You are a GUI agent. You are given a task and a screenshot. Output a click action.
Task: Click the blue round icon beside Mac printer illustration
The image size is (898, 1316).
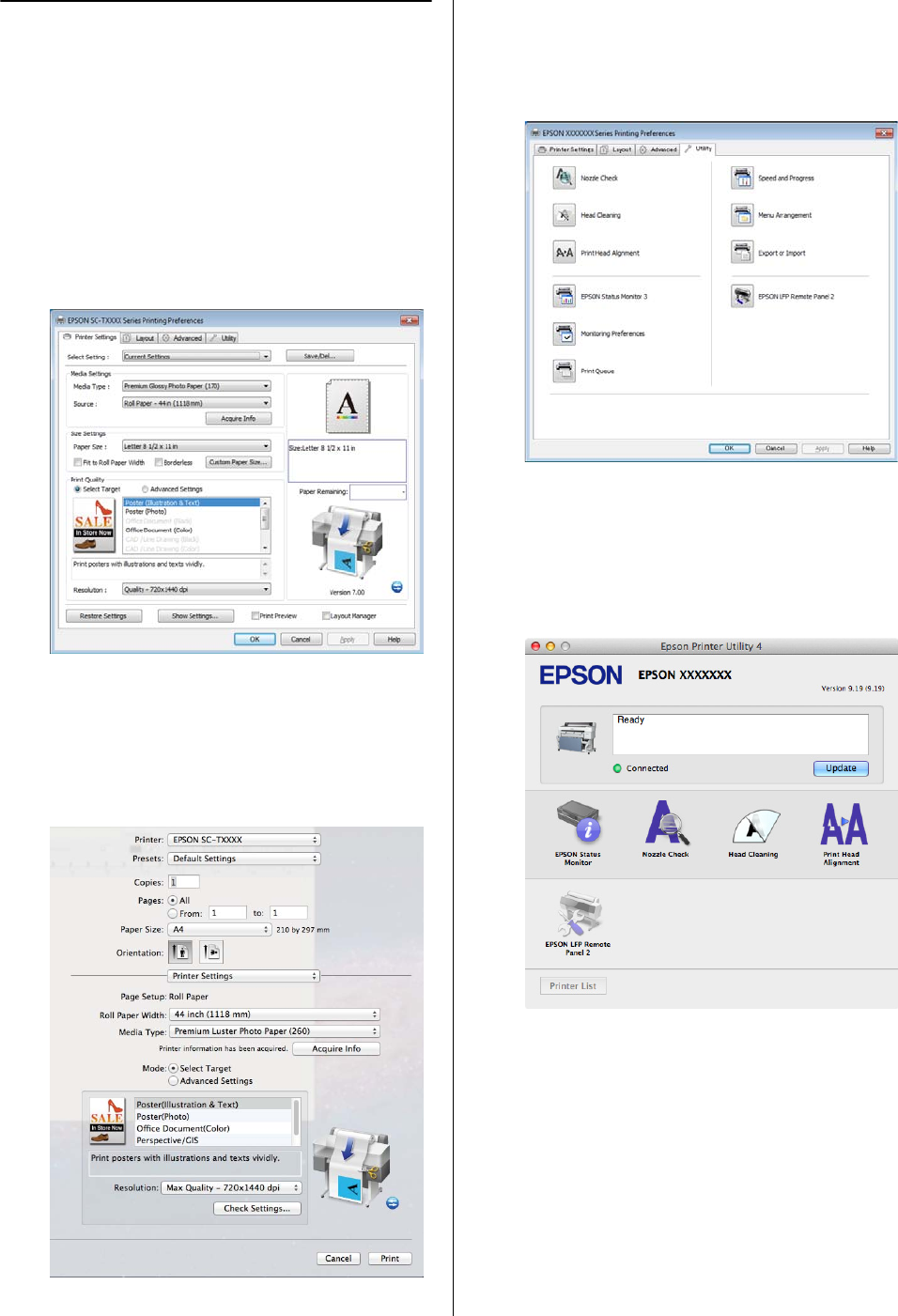(393, 1202)
